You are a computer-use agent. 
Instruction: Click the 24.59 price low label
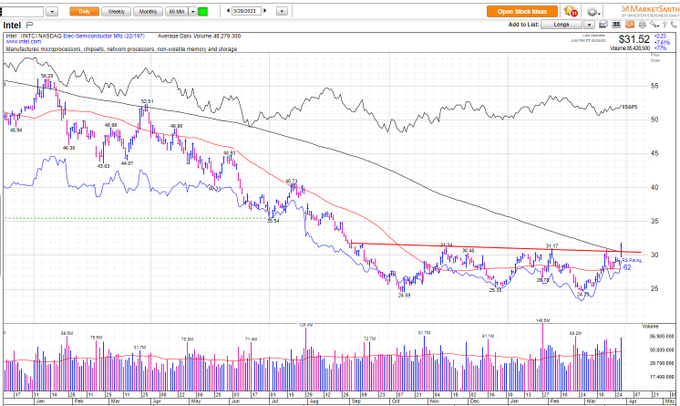(x=404, y=295)
